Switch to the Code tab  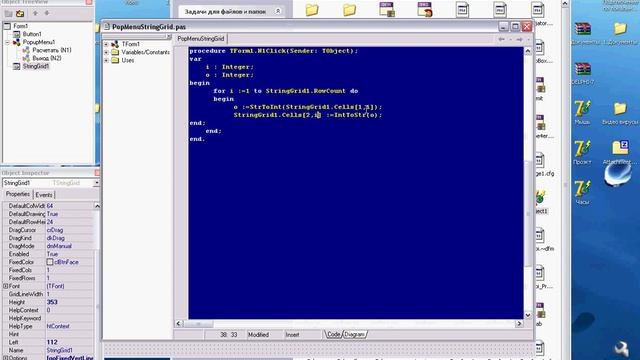(333, 334)
